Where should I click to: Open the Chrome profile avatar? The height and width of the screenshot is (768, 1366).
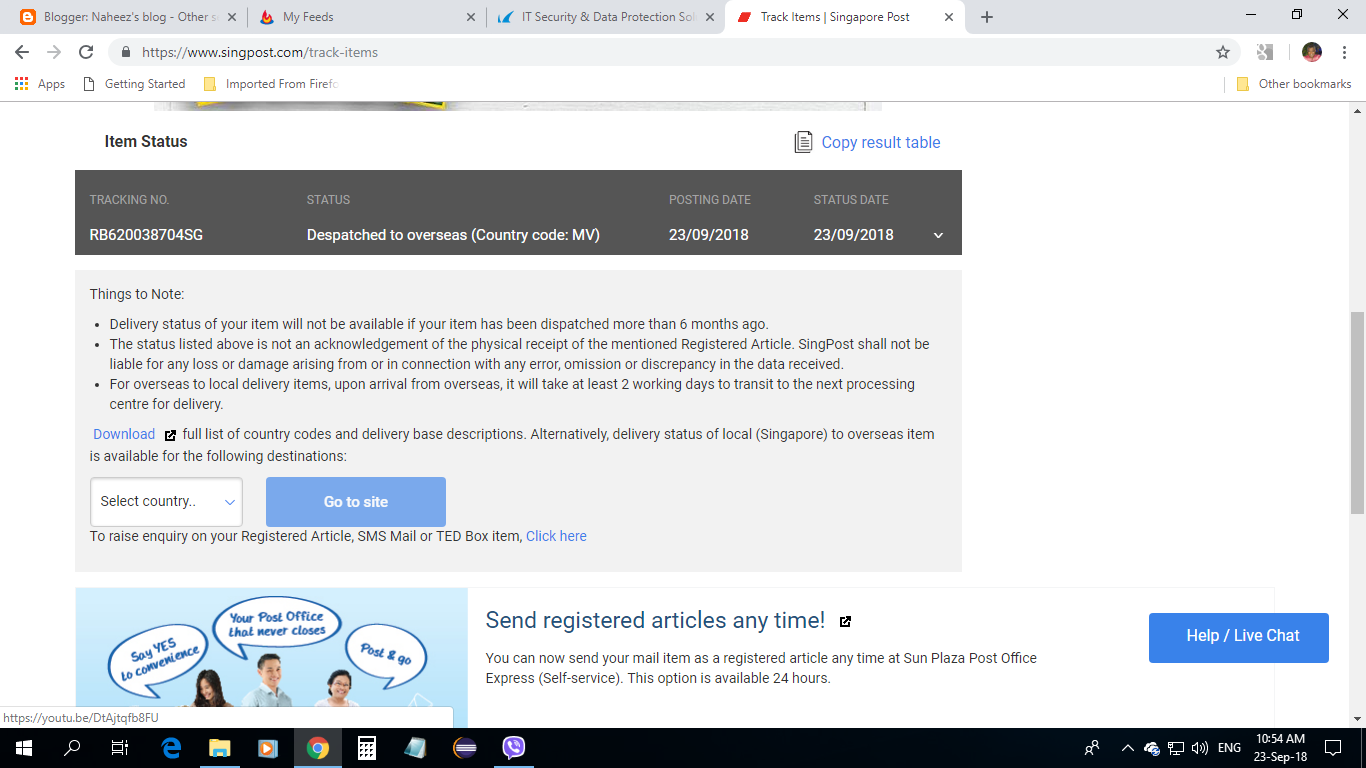[1312, 52]
